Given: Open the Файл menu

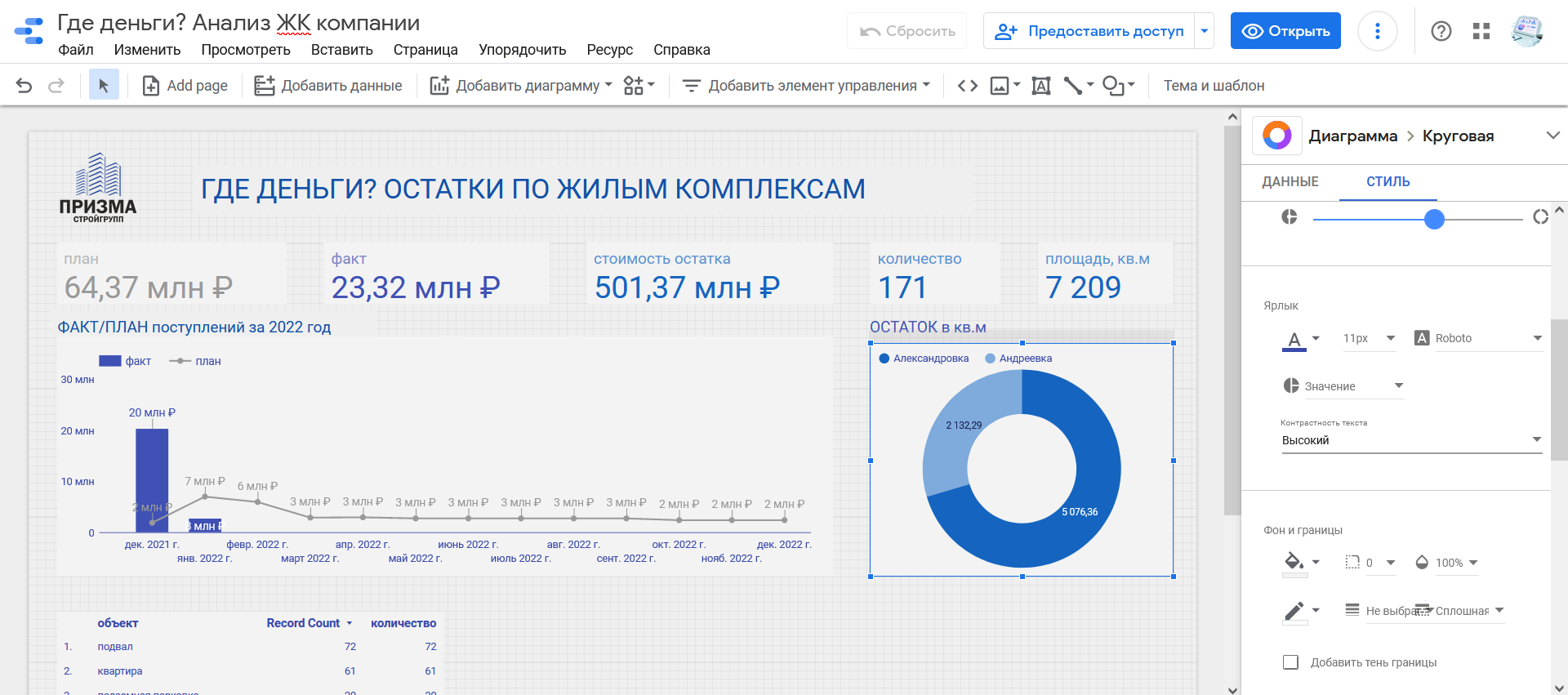Looking at the screenshot, I should pos(76,50).
